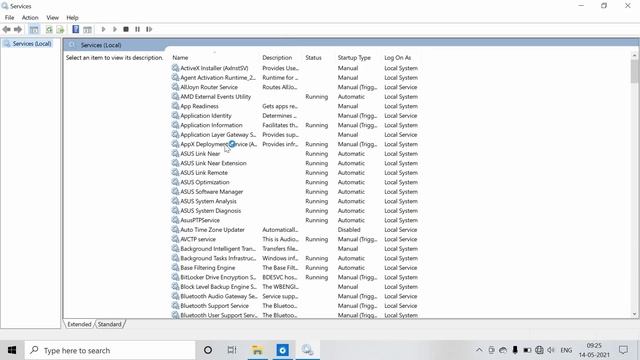Click the vertical scrollbar up arrow
Viewport: 640px width, 360px height.
point(634,55)
